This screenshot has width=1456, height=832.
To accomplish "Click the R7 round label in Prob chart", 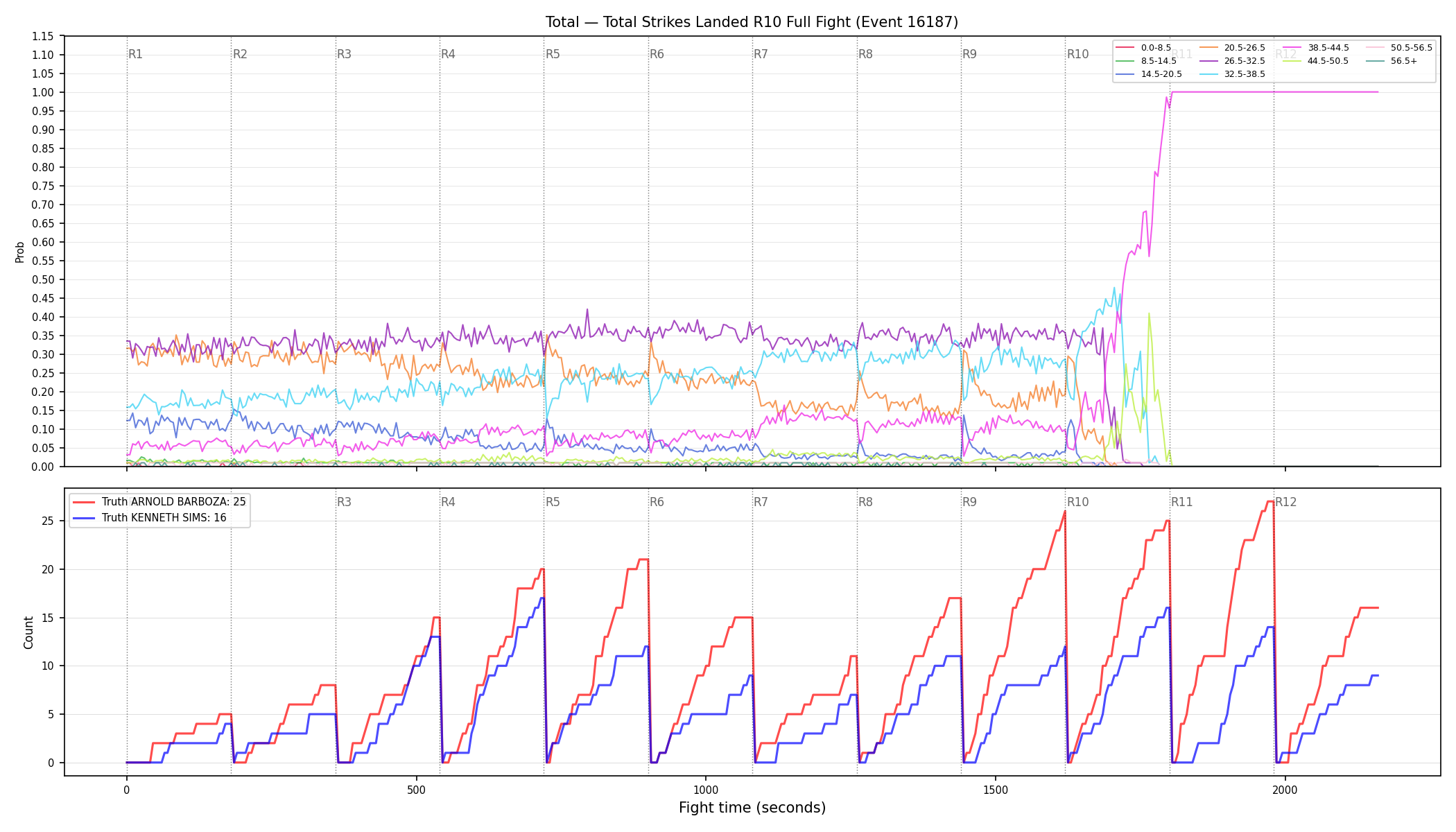I will 761,54.
